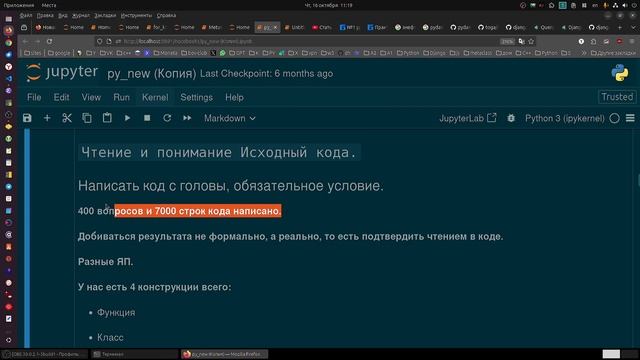Paste cell from clipboard icon

pyautogui.click(x=107, y=118)
